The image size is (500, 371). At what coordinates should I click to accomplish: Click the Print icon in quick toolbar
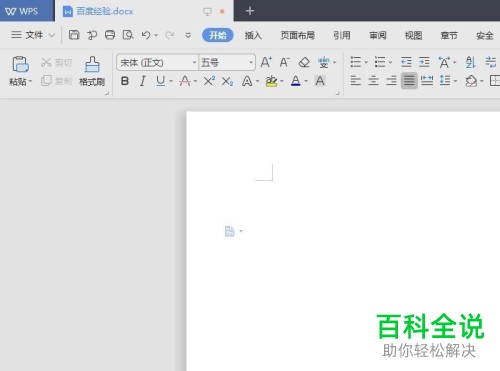[x=110, y=35]
